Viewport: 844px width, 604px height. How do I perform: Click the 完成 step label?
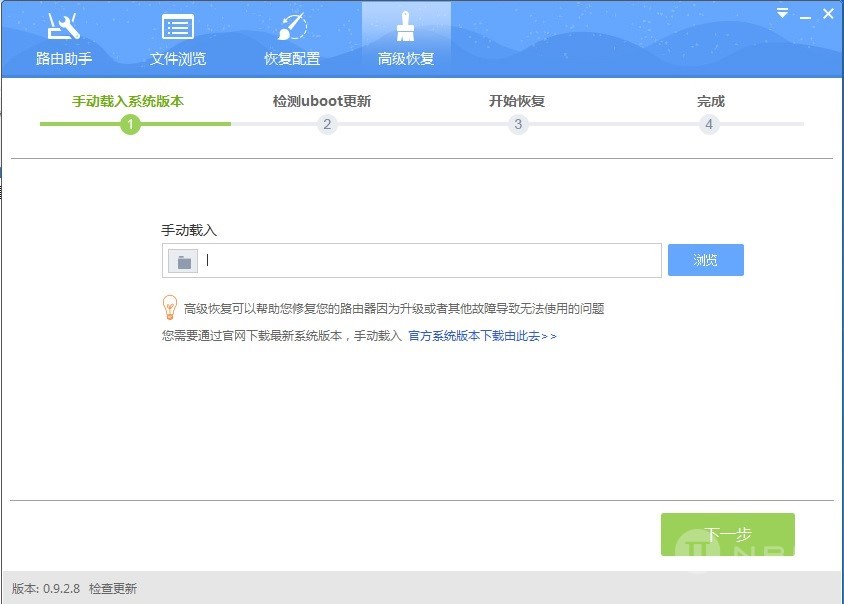pos(711,101)
